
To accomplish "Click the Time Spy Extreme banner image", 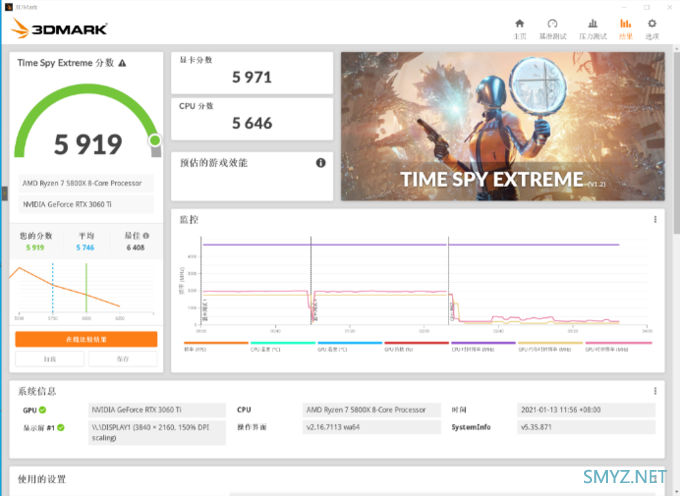I will point(503,126).
